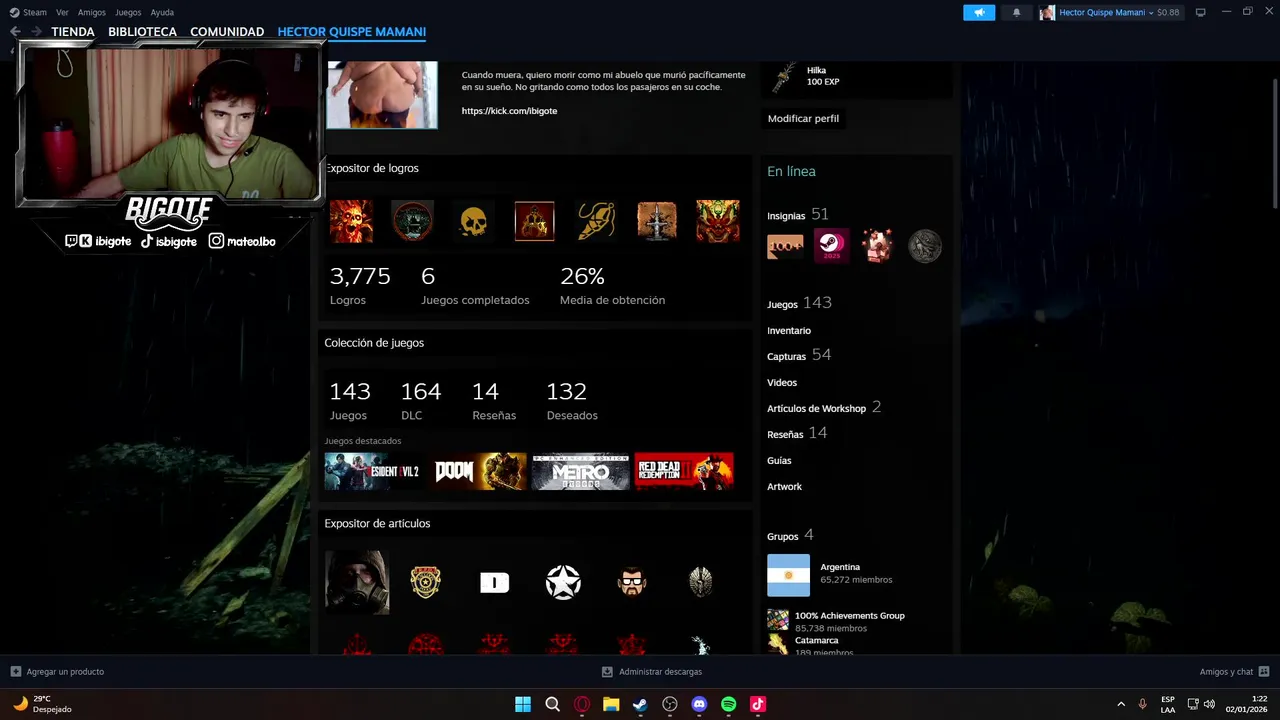Image resolution: width=1280 pixels, height=720 pixels.
Task: Show hidden system tray icons chevron
Action: coord(1121,704)
